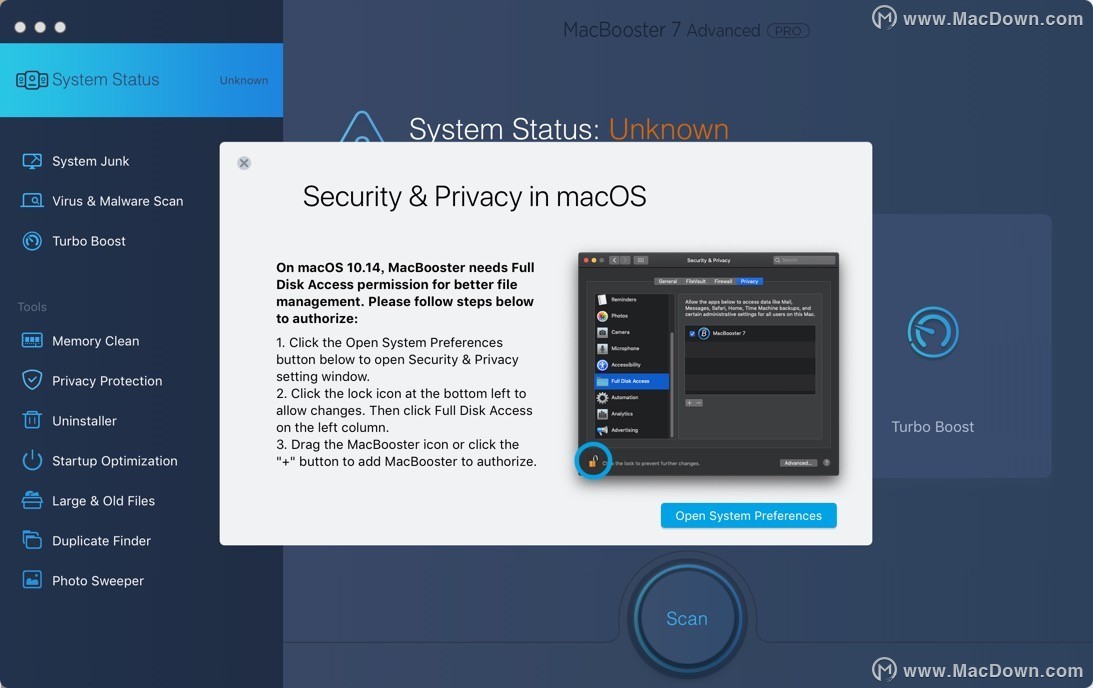This screenshot has width=1093, height=688.
Task: Click the Unknown status label in sidebar
Action: click(x=244, y=80)
